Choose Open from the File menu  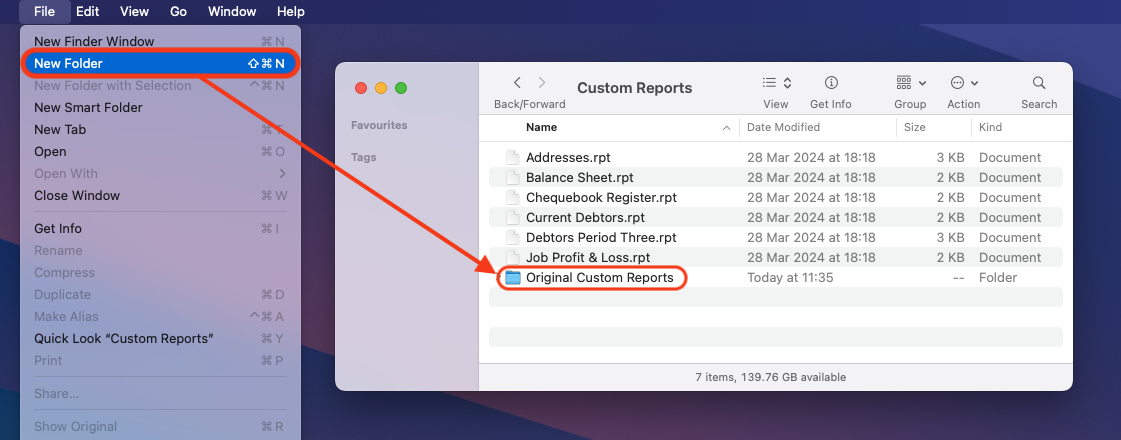[x=160, y=152]
